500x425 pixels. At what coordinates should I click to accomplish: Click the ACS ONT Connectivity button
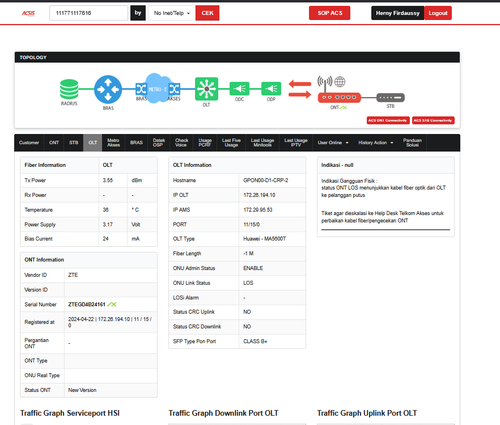coord(388,120)
